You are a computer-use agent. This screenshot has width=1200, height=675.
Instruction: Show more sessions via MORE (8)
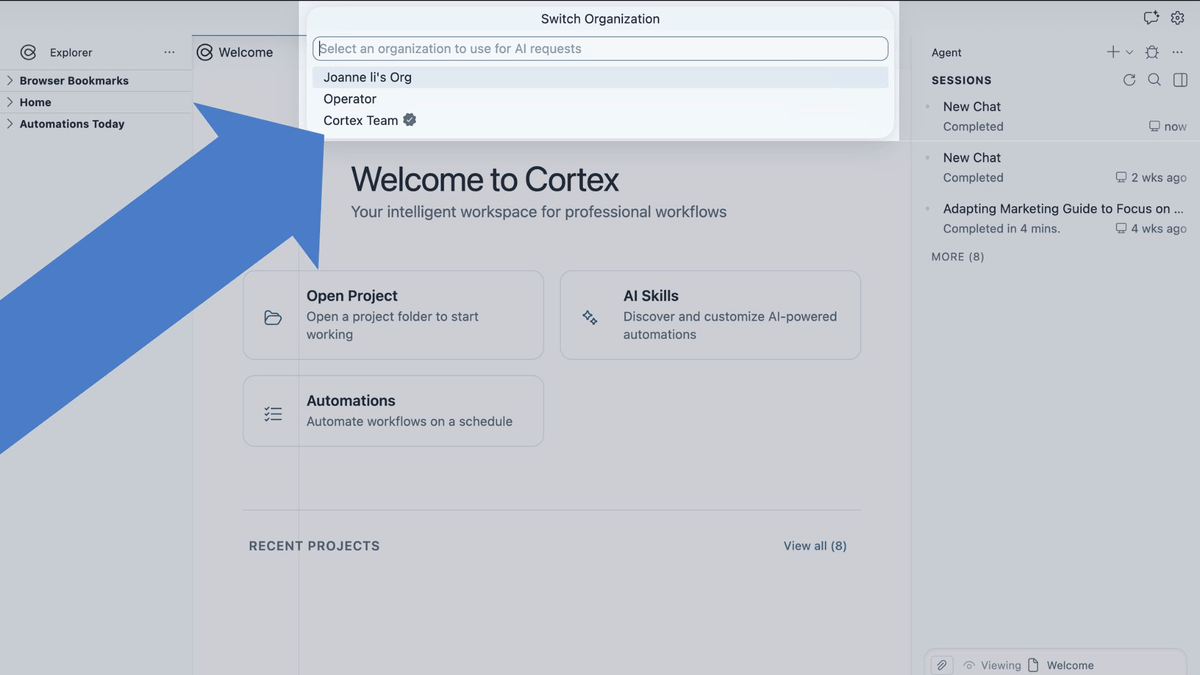tap(957, 257)
